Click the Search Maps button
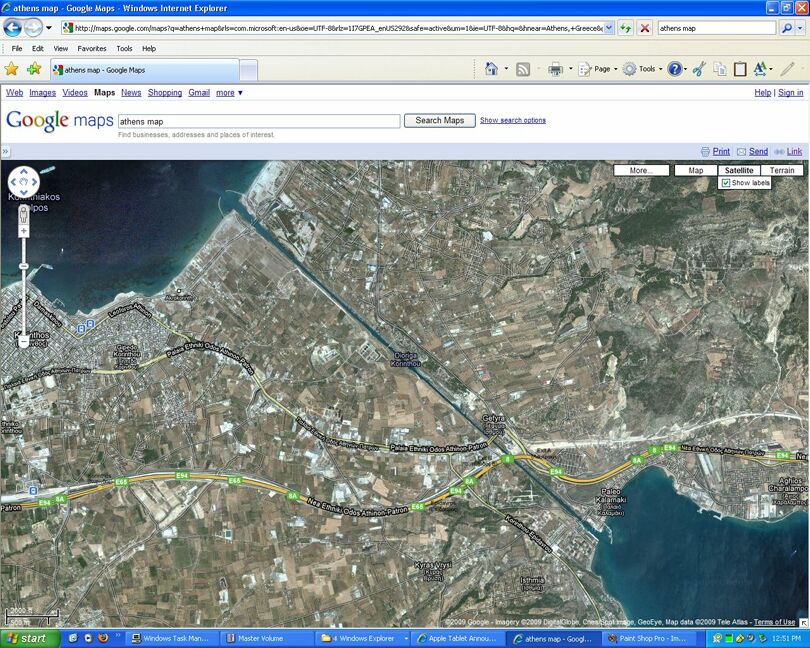Image resolution: width=810 pixels, height=648 pixels. pyautogui.click(x=440, y=120)
